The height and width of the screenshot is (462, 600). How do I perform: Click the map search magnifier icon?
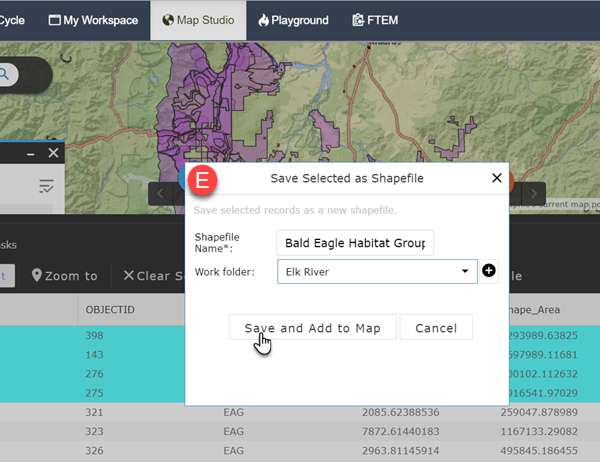click(6, 72)
